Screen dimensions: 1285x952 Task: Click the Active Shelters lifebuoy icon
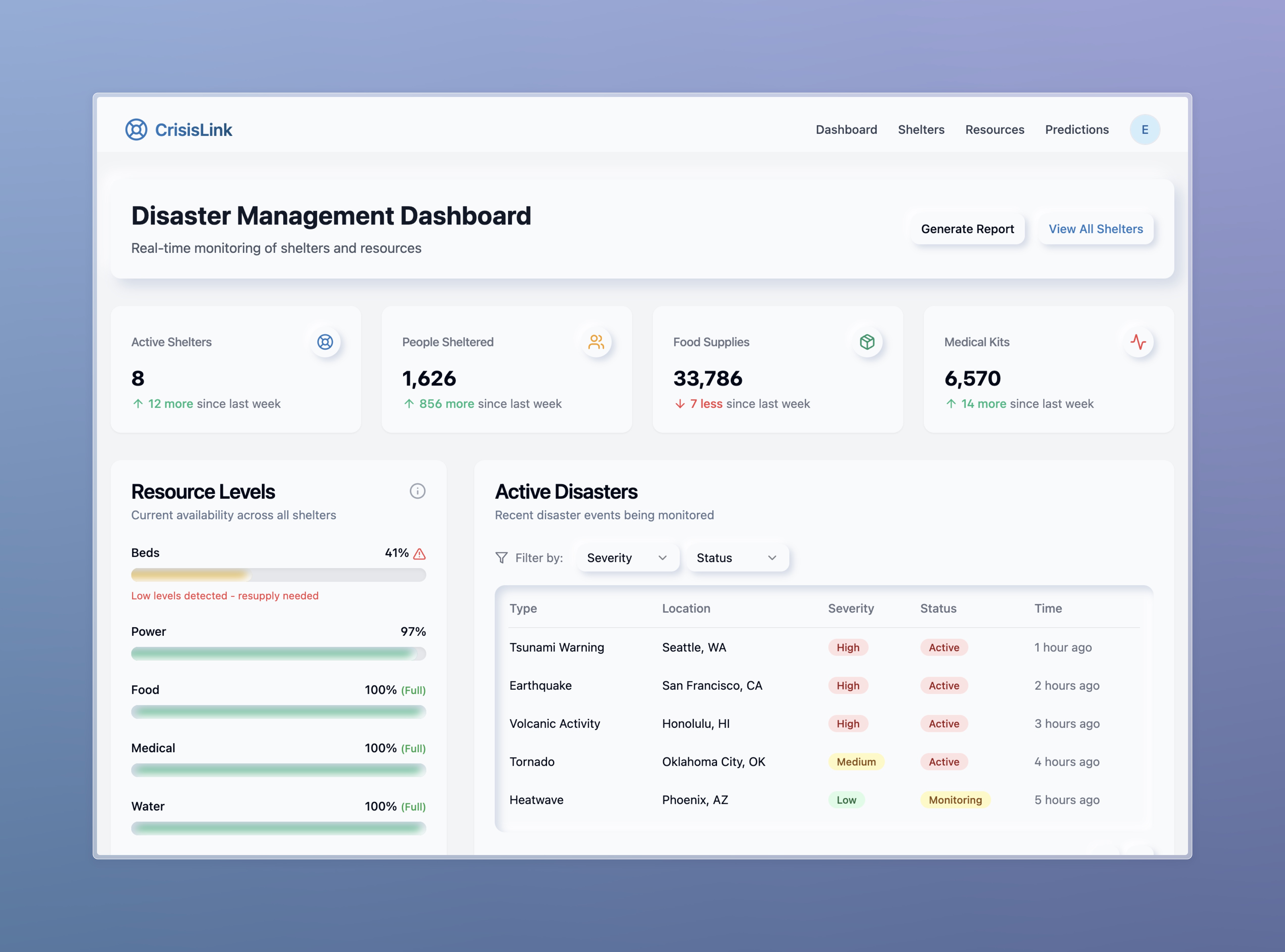coord(325,342)
